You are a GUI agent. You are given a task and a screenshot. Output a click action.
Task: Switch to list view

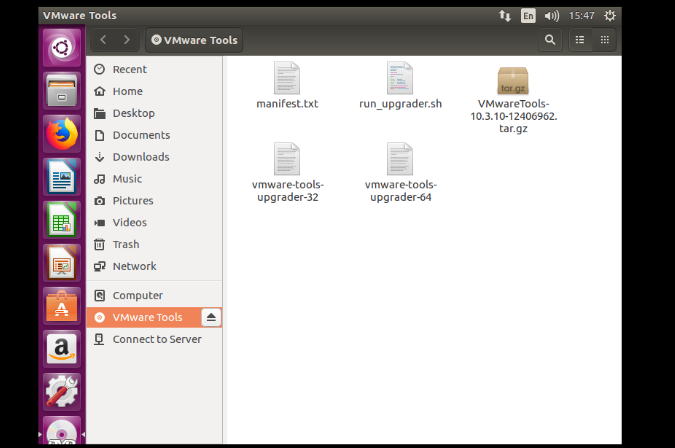pyautogui.click(x=580, y=40)
